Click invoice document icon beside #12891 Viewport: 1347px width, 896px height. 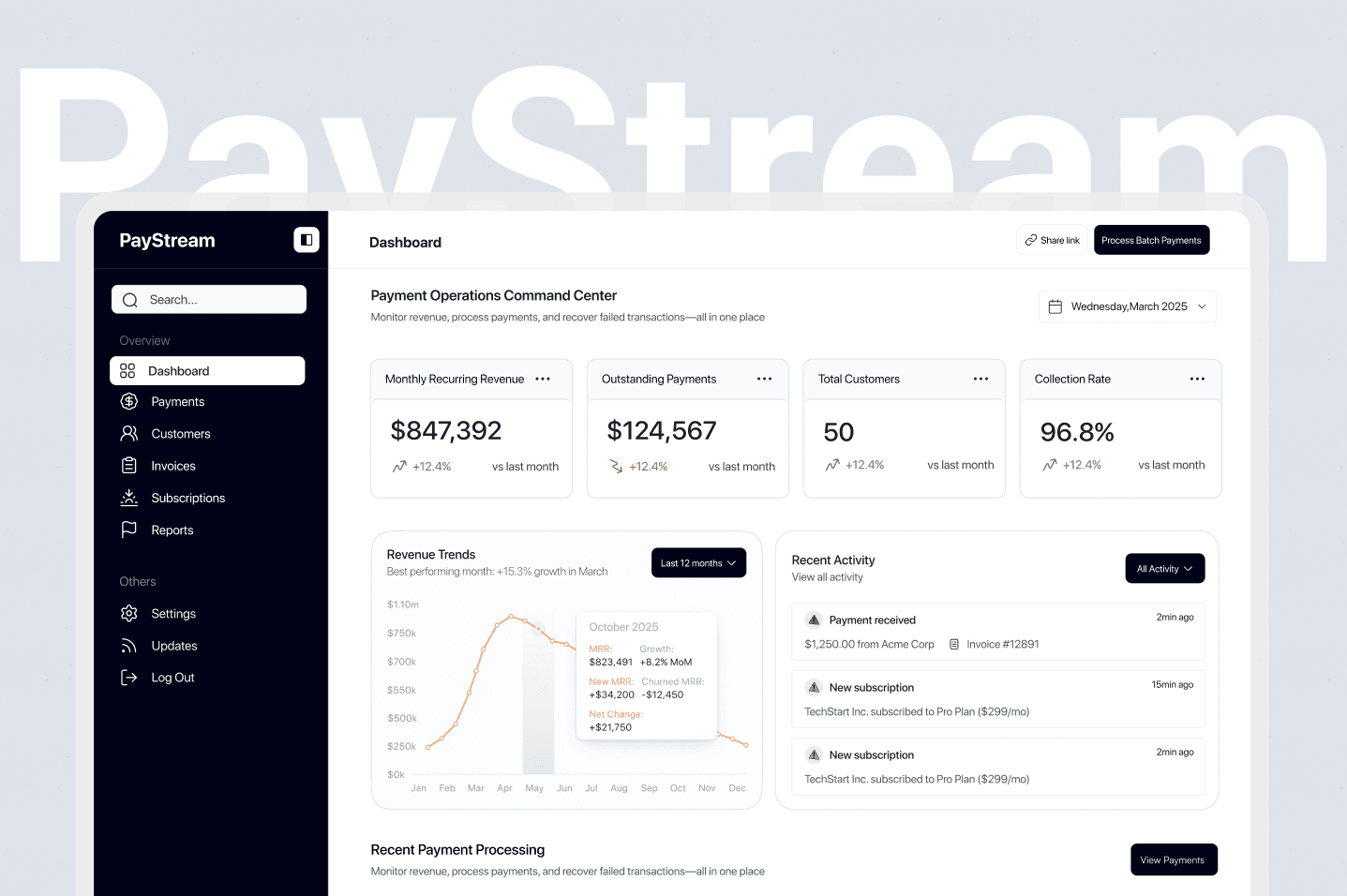954,645
